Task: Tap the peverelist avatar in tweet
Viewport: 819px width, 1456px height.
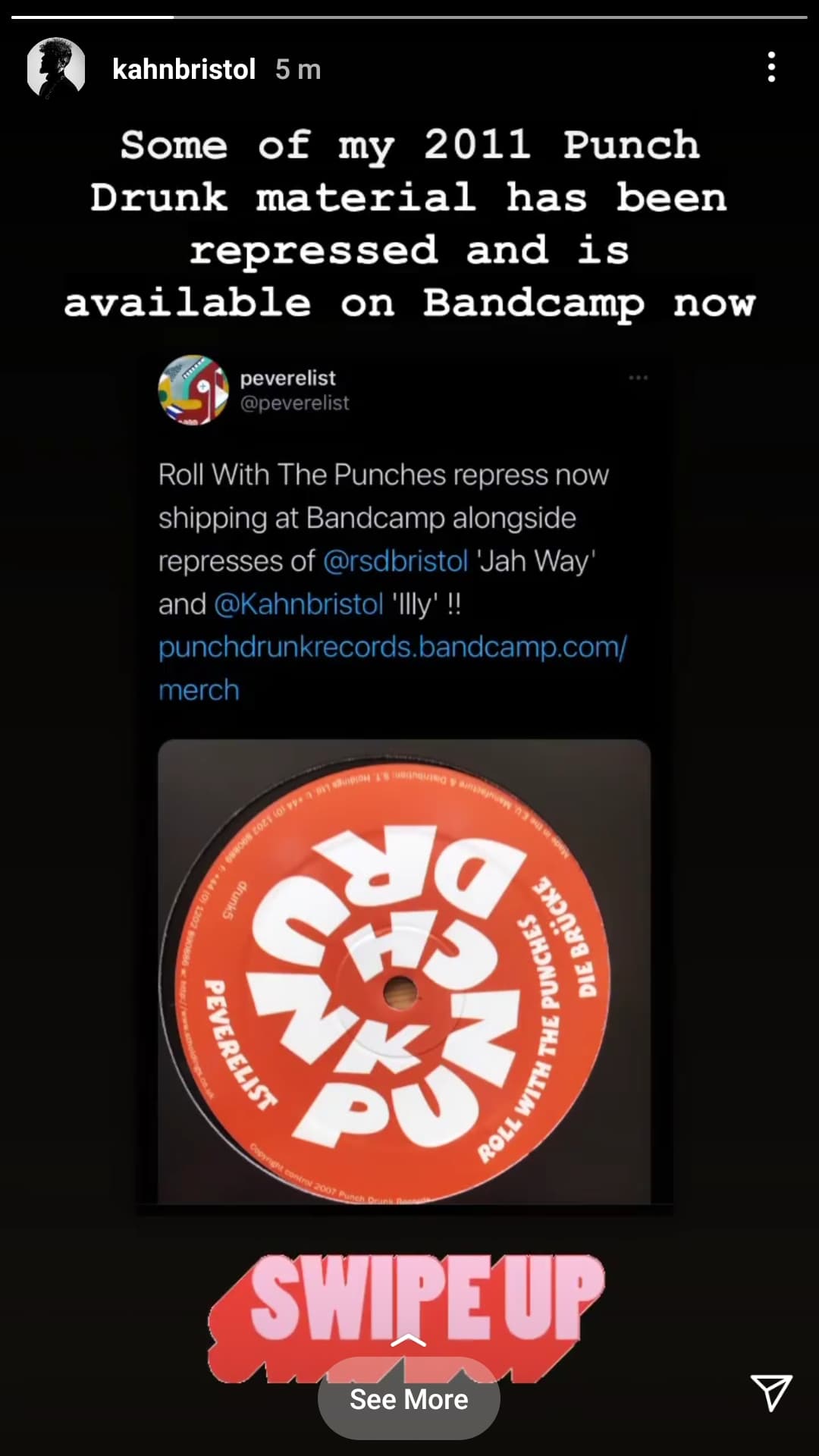Action: (193, 390)
